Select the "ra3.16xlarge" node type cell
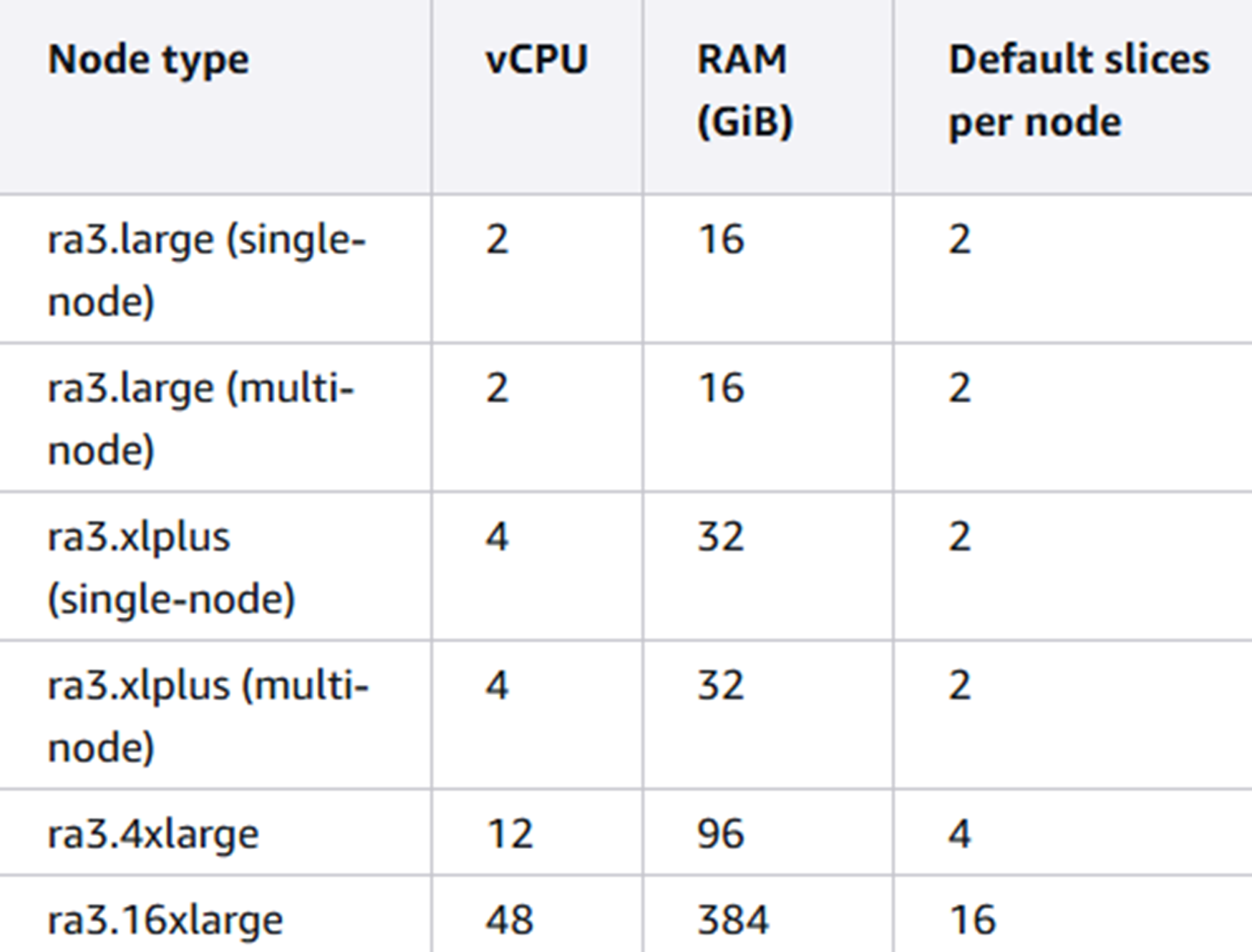 tap(165, 921)
